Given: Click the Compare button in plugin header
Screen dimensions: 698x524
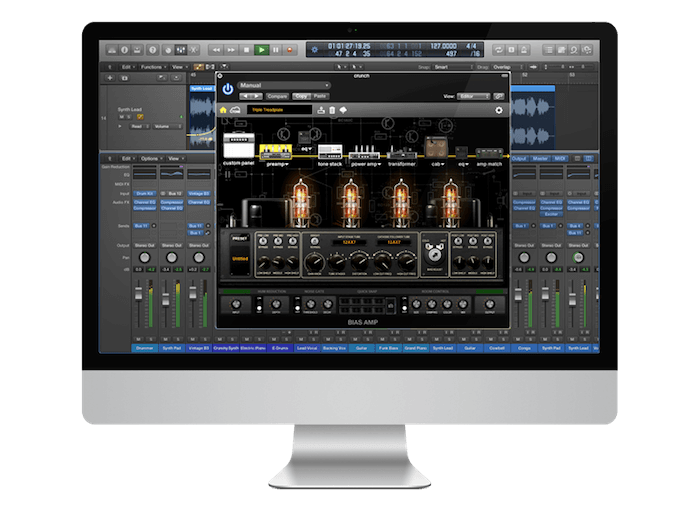Looking at the screenshot, I should coord(277,96).
